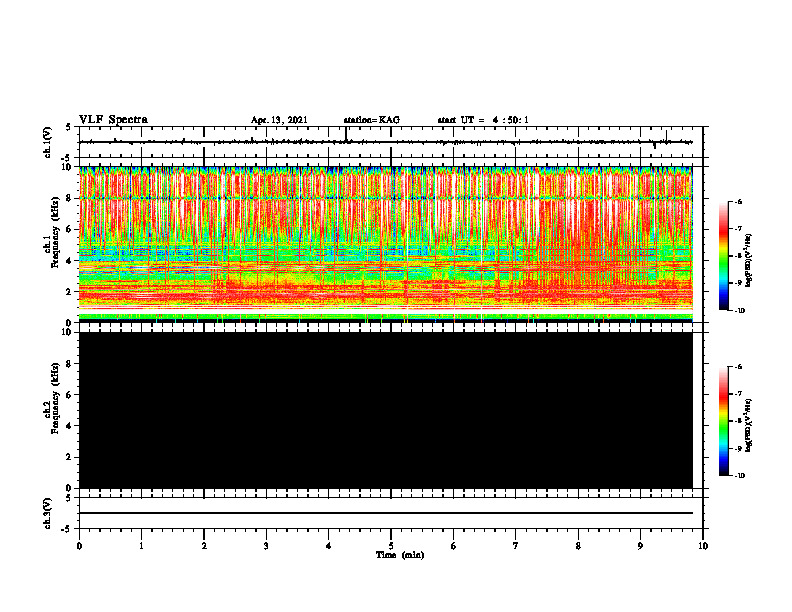The image size is (792, 612).
Task: Click the ch.1 voltage waveform trace
Action: [386, 142]
